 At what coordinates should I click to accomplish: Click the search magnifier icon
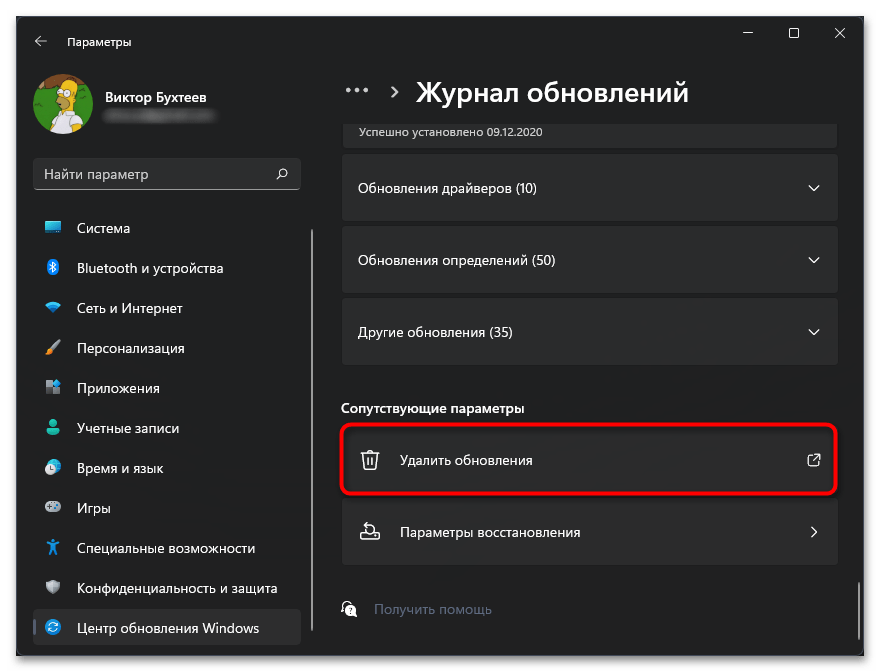[x=282, y=174]
